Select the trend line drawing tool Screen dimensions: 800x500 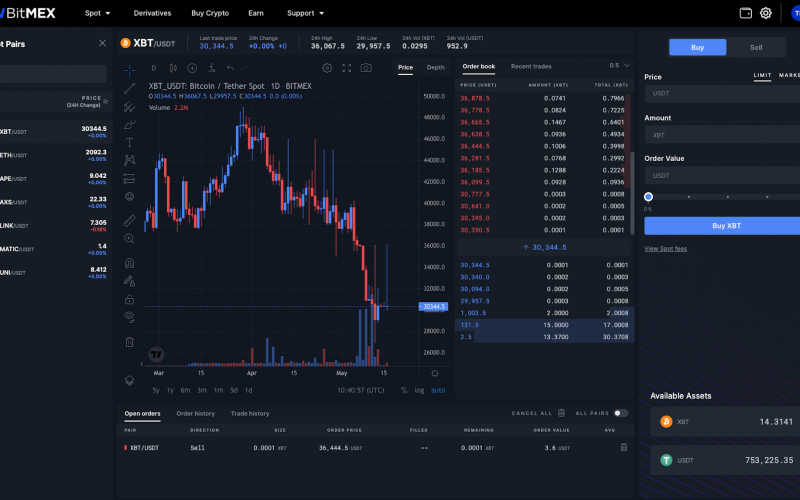pyautogui.click(x=130, y=88)
